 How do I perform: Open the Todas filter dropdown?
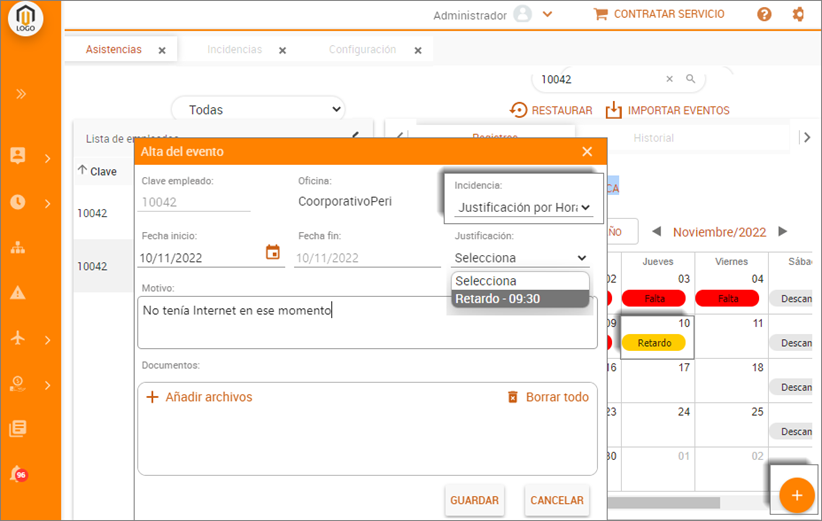tap(258, 110)
